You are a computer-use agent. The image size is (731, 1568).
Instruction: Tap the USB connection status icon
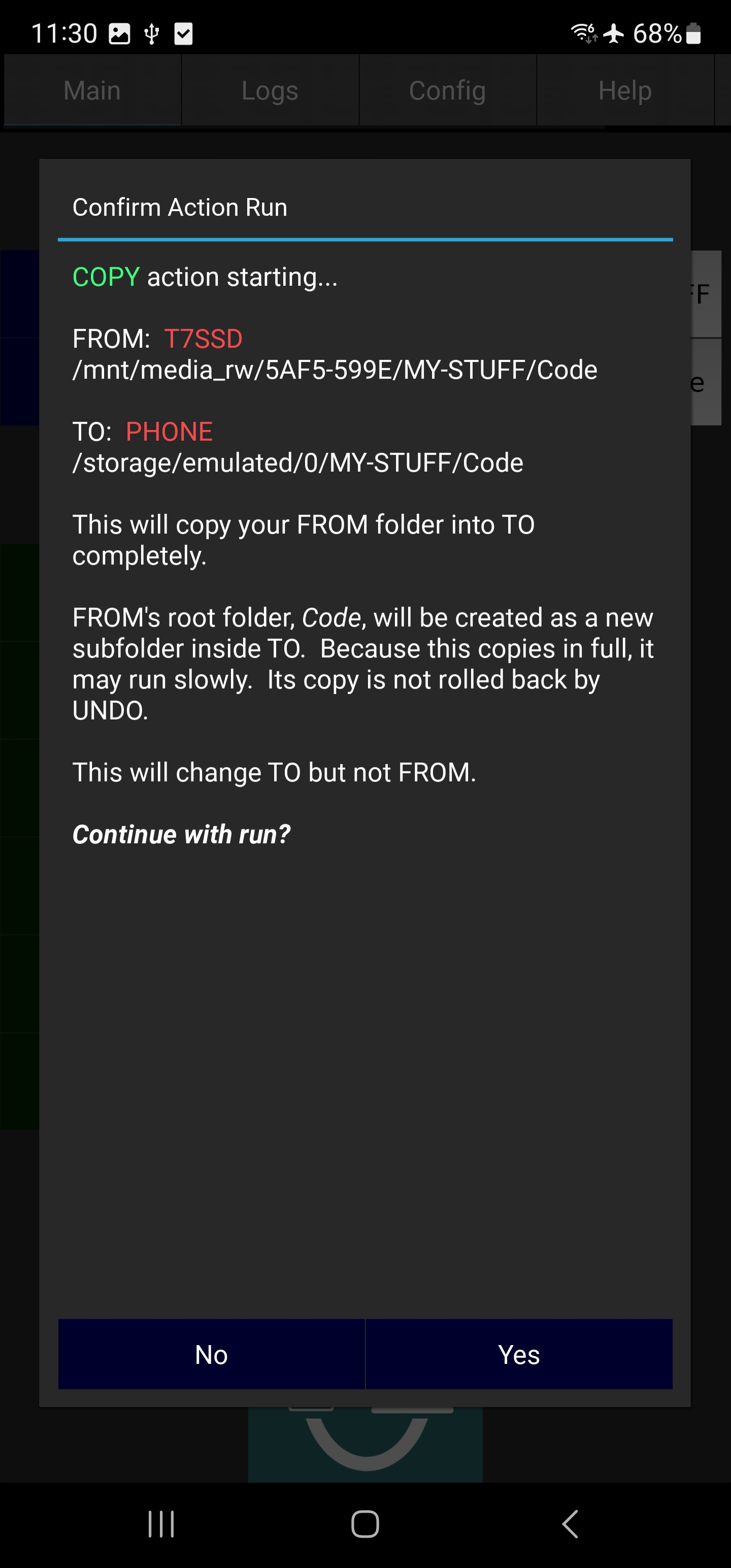[152, 34]
